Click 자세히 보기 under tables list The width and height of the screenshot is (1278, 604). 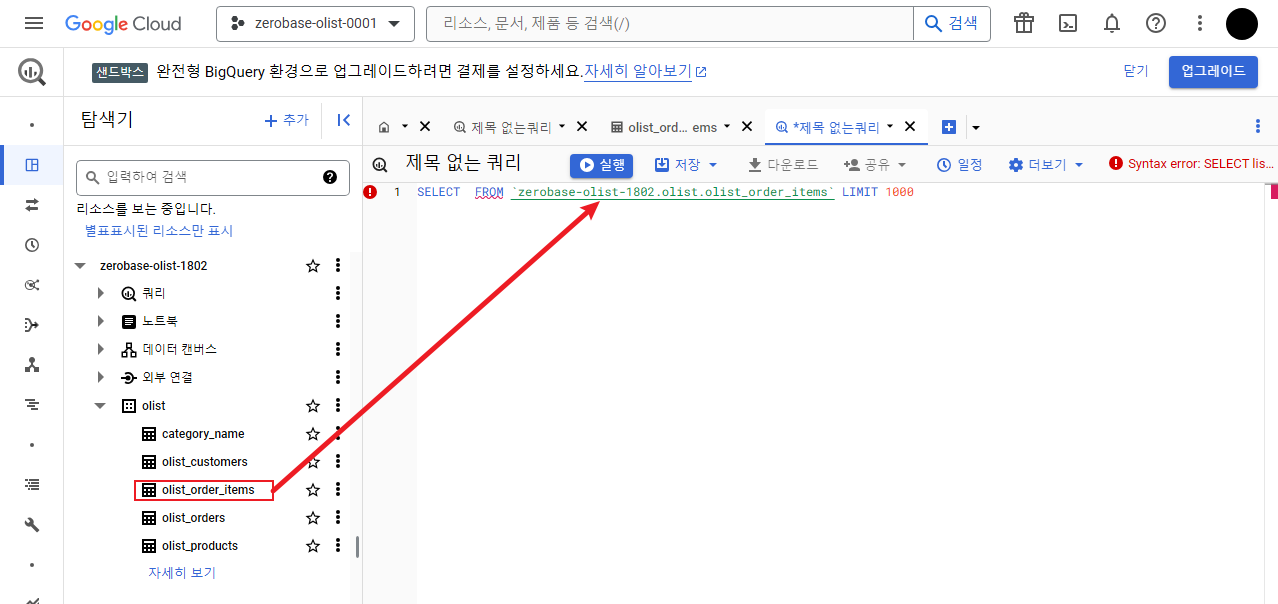coord(182,573)
